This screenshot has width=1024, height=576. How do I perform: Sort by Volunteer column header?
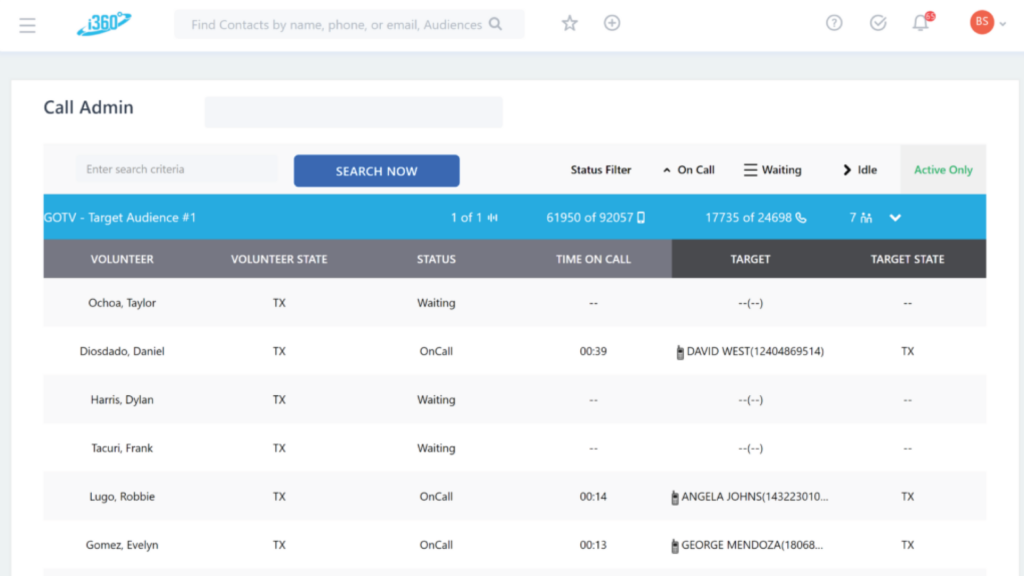click(122, 259)
